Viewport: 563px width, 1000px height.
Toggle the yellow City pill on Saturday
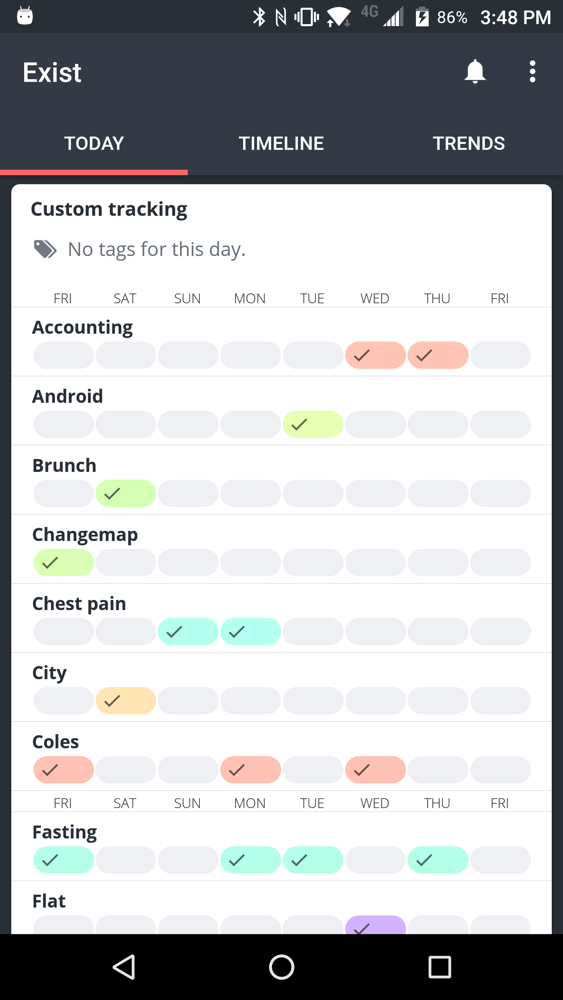point(126,700)
